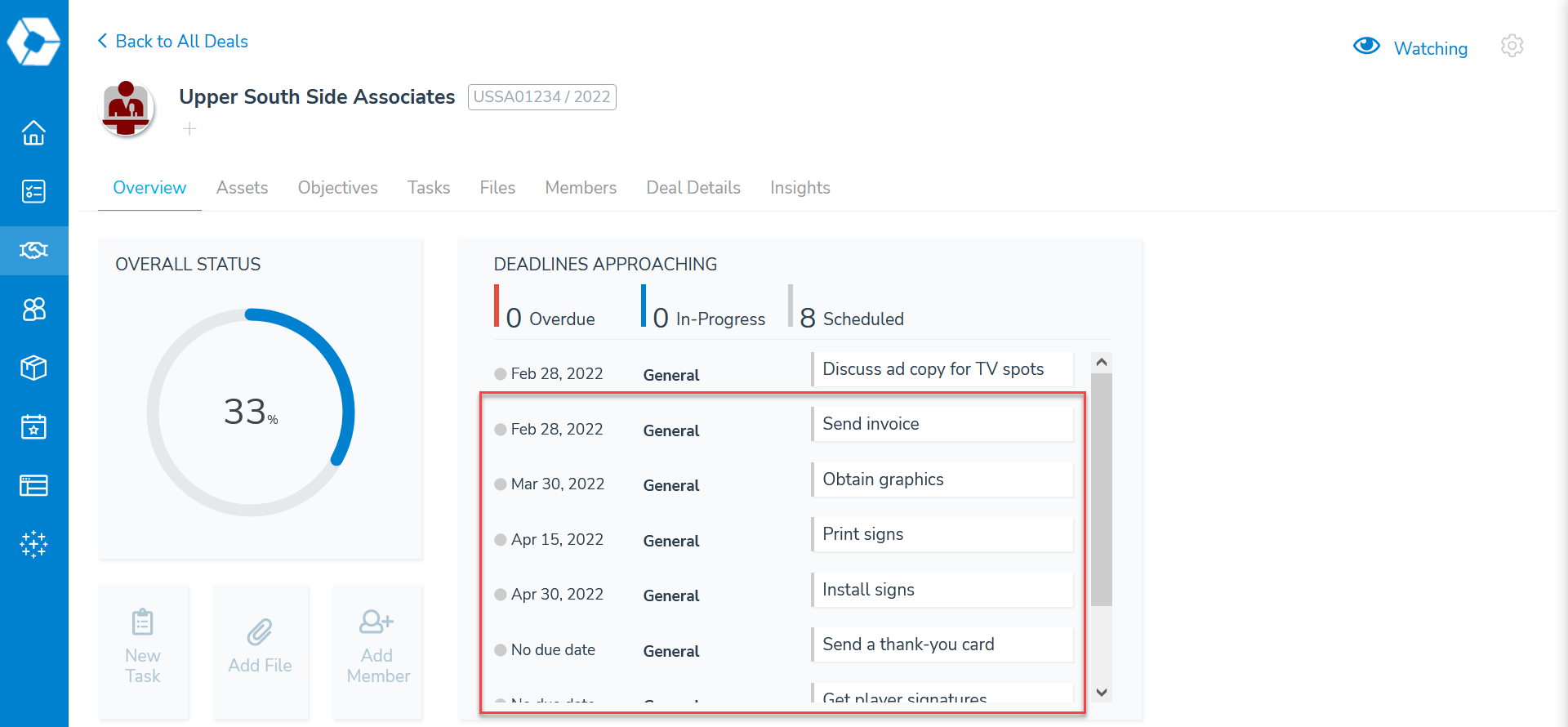1568x727 pixels.
Task: Click the Add Member tile
Action: (x=377, y=651)
